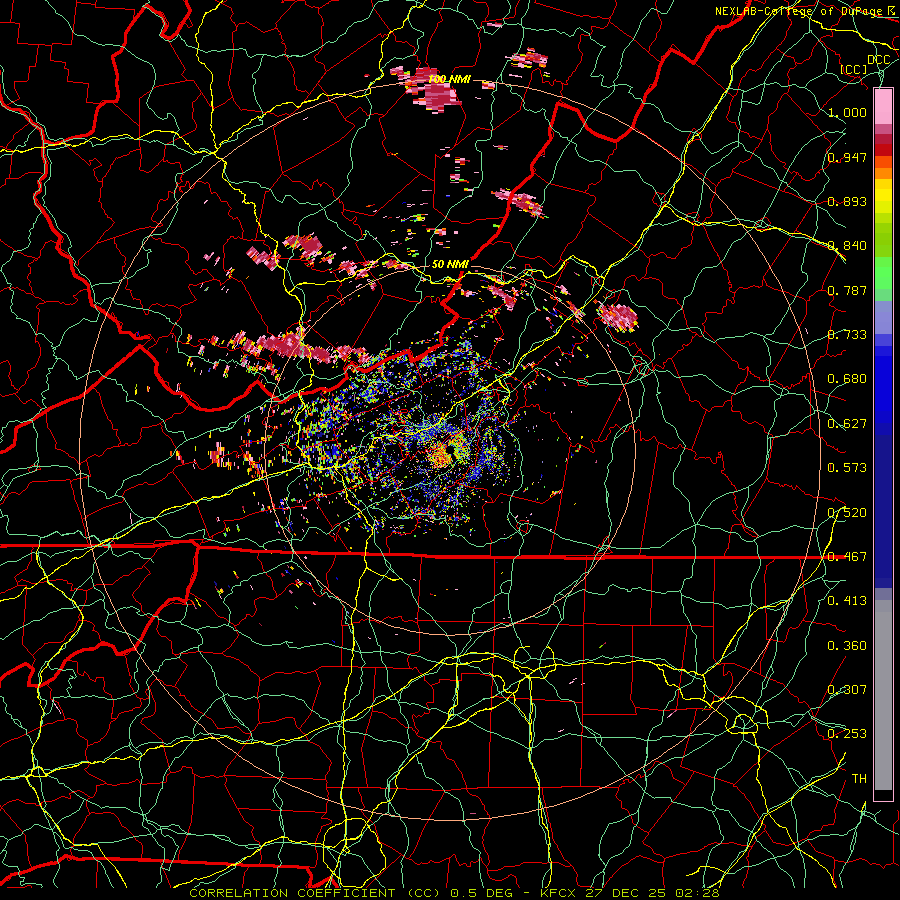The image size is (900, 900).
Task: Select the 0.947 legend value
Action: point(847,157)
